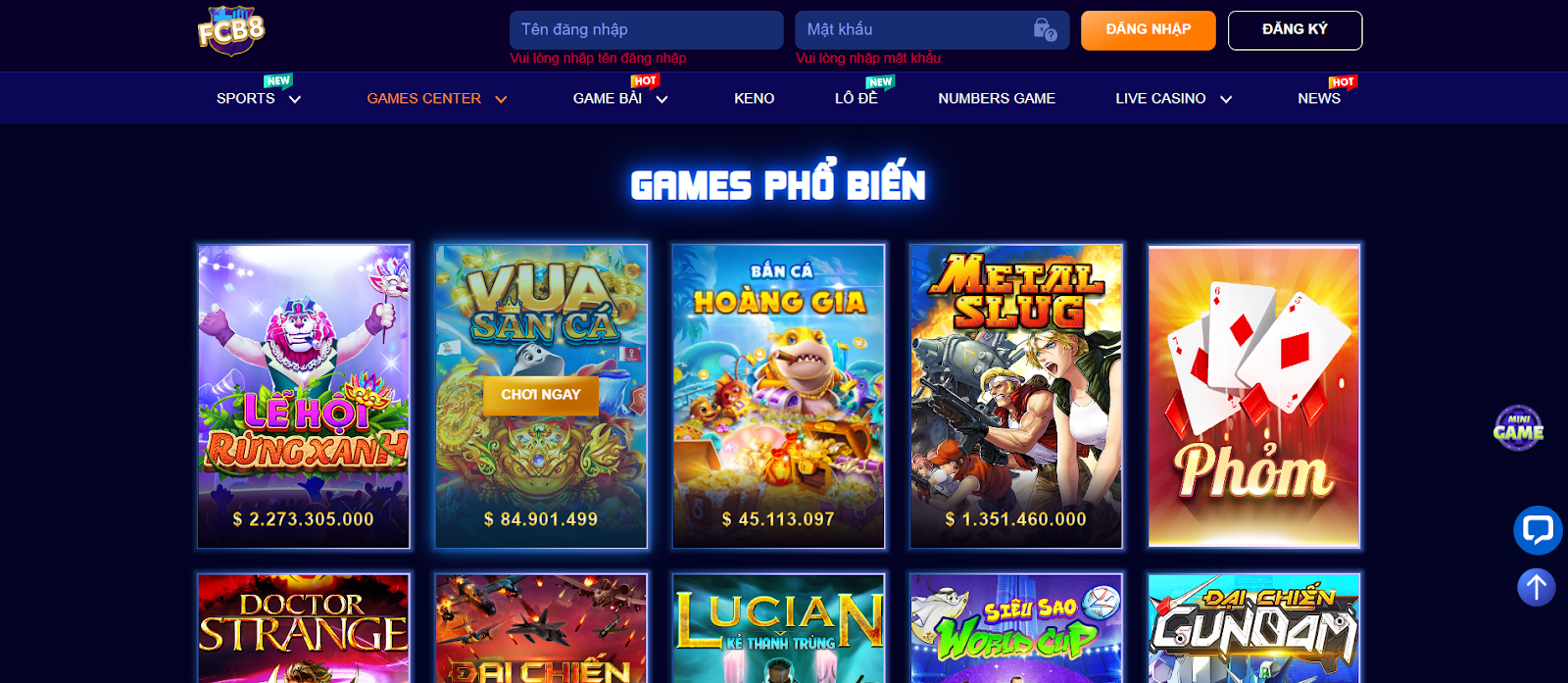Viewport: 1568px width, 683px height.
Task: Open the Keno menu item
Action: (755, 98)
